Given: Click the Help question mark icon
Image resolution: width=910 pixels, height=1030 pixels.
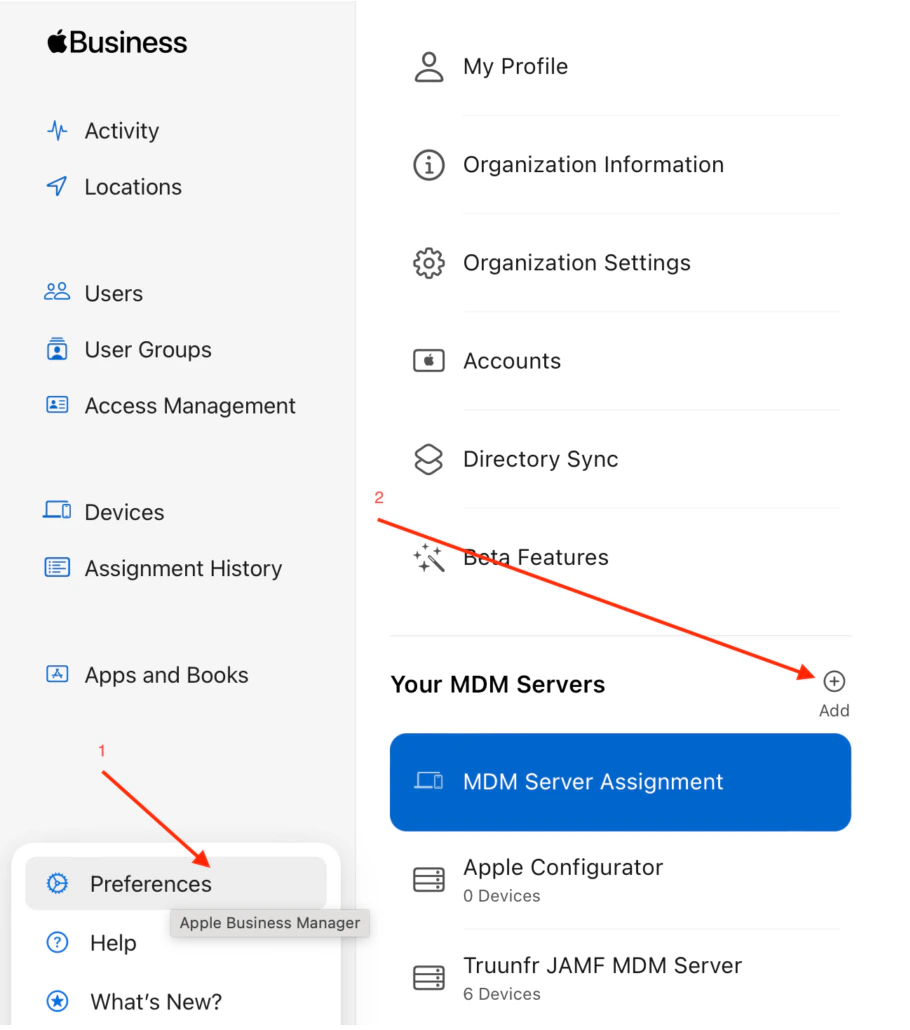Looking at the screenshot, I should point(57,943).
